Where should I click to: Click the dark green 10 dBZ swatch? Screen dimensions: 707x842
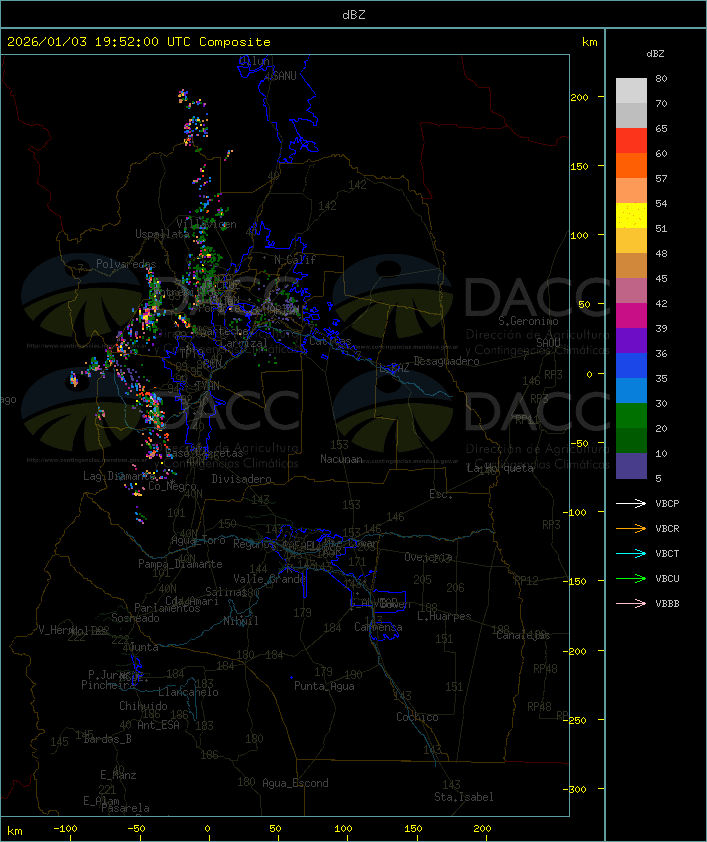pyautogui.click(x=631, y=441)
